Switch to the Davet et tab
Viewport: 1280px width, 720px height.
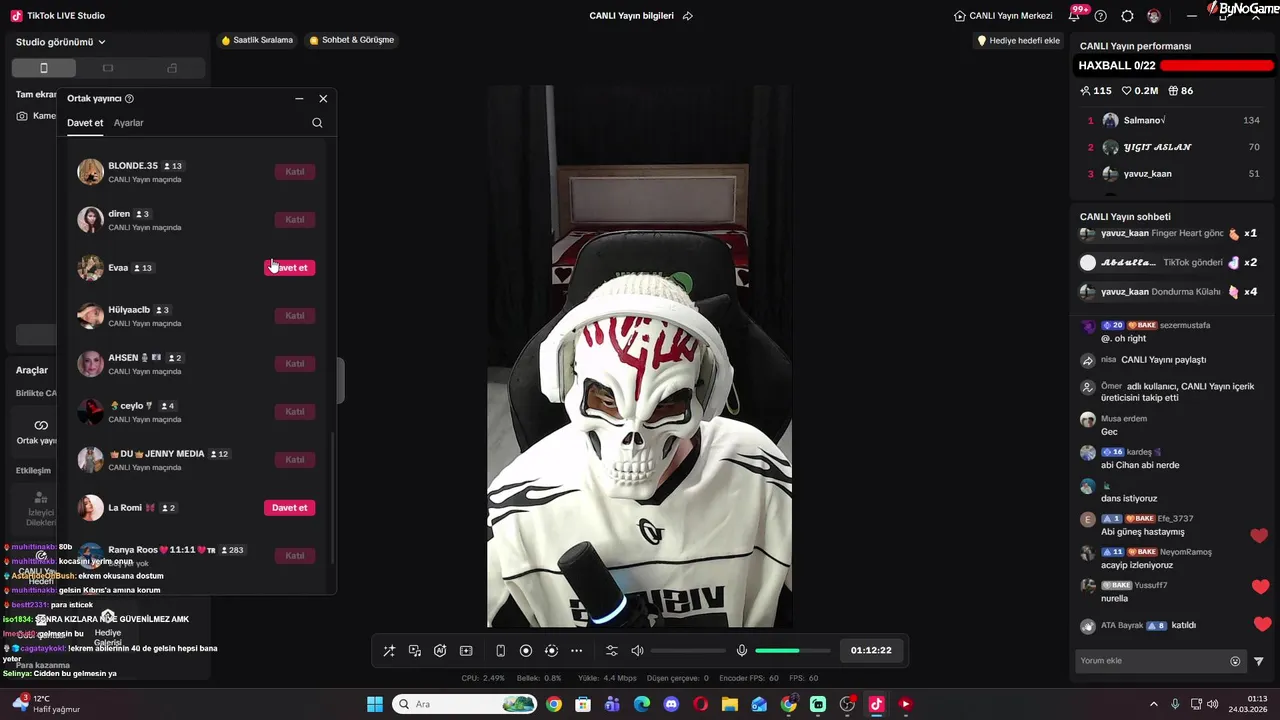pos(85,123)
